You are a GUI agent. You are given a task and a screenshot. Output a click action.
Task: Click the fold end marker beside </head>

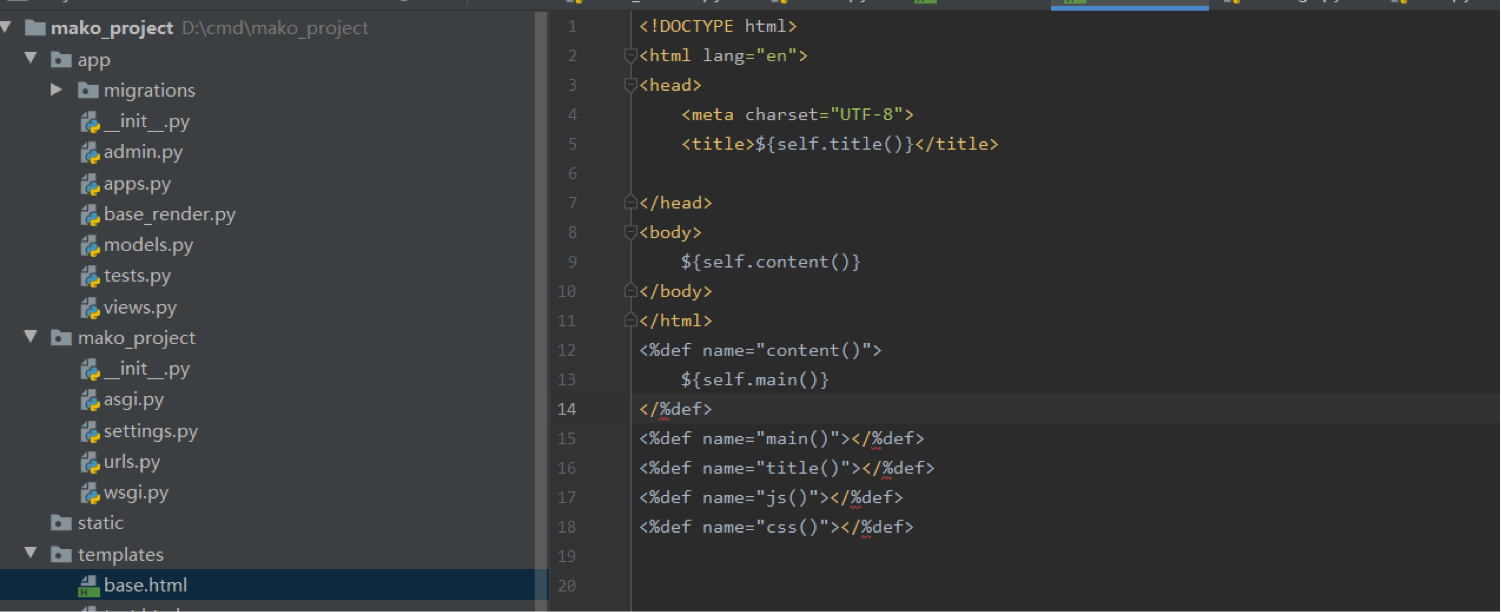631,203
